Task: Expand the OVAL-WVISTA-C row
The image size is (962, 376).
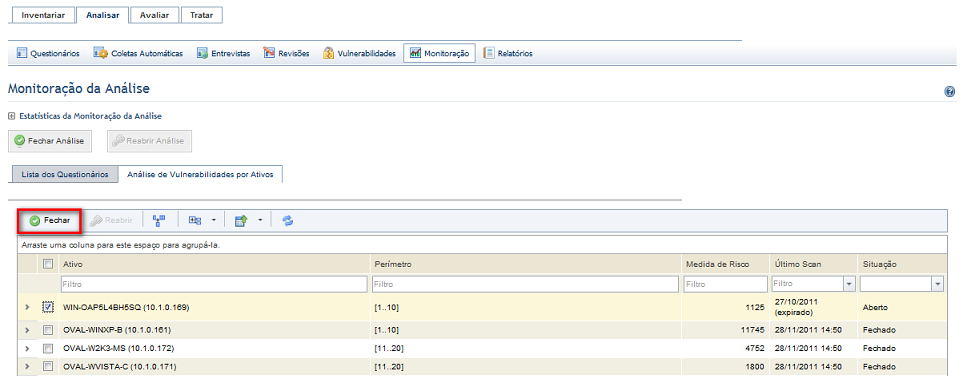Action: [x=27, y=367]
